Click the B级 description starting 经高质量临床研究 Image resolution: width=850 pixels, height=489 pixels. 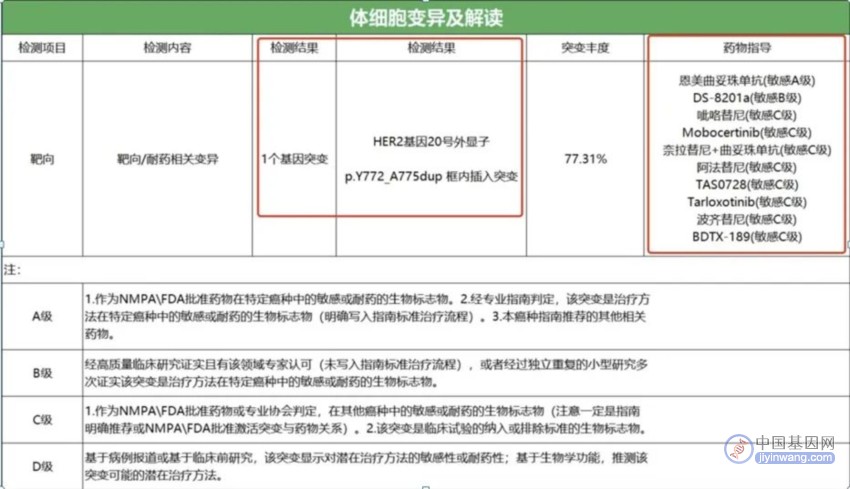366,373
